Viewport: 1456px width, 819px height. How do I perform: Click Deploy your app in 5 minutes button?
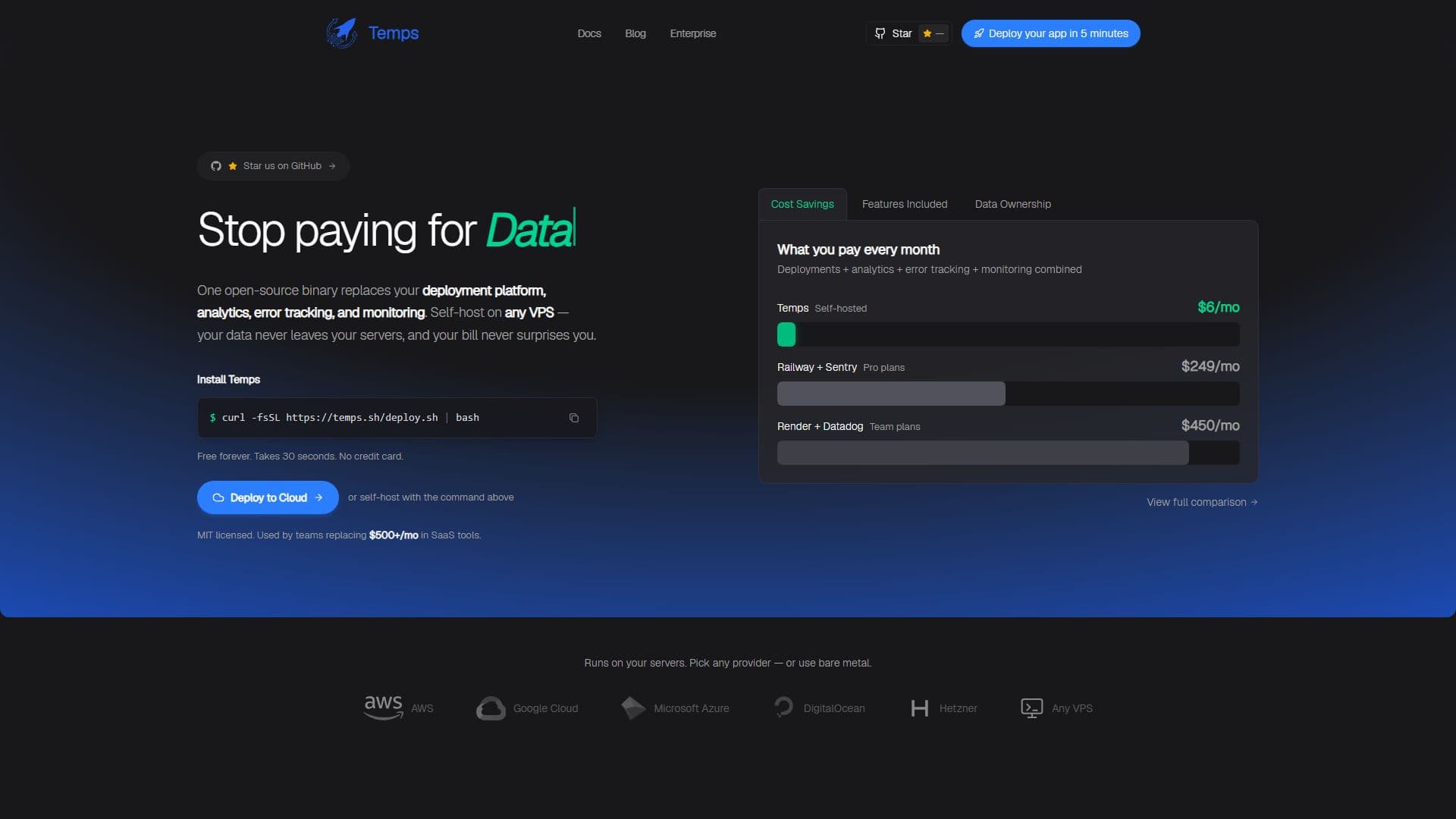(1050, 33)
